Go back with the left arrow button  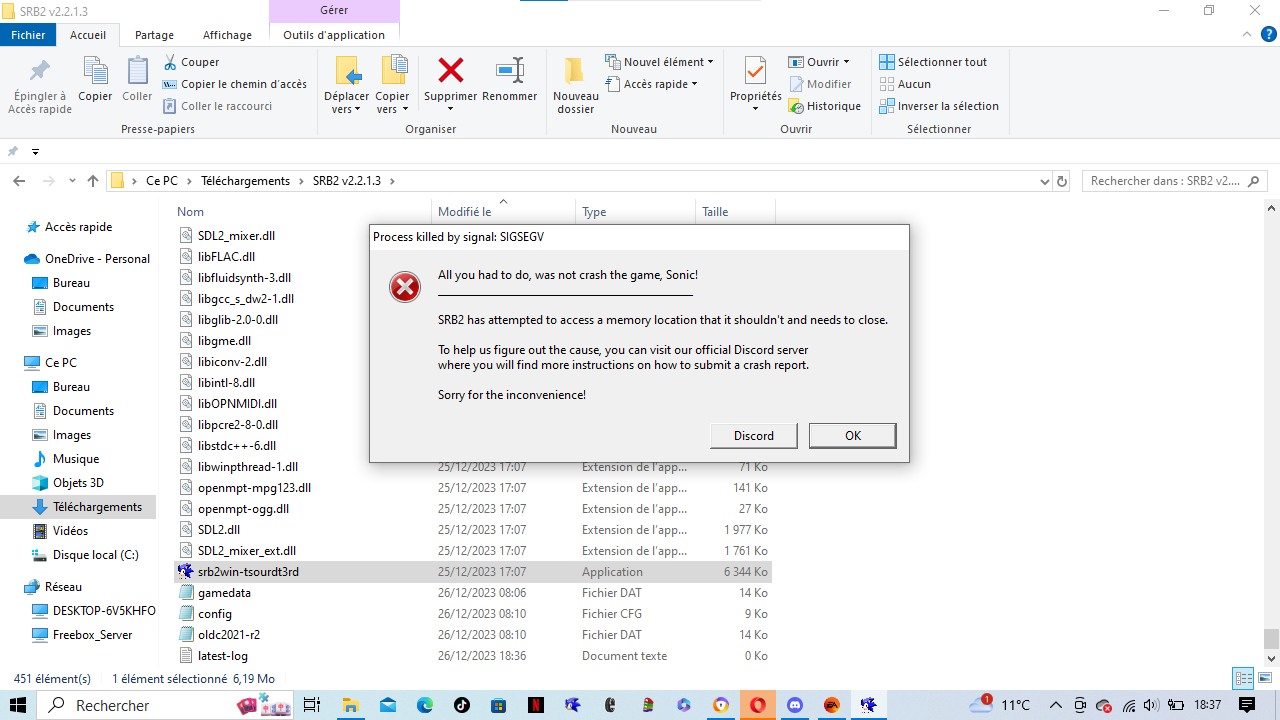[19, 181]
